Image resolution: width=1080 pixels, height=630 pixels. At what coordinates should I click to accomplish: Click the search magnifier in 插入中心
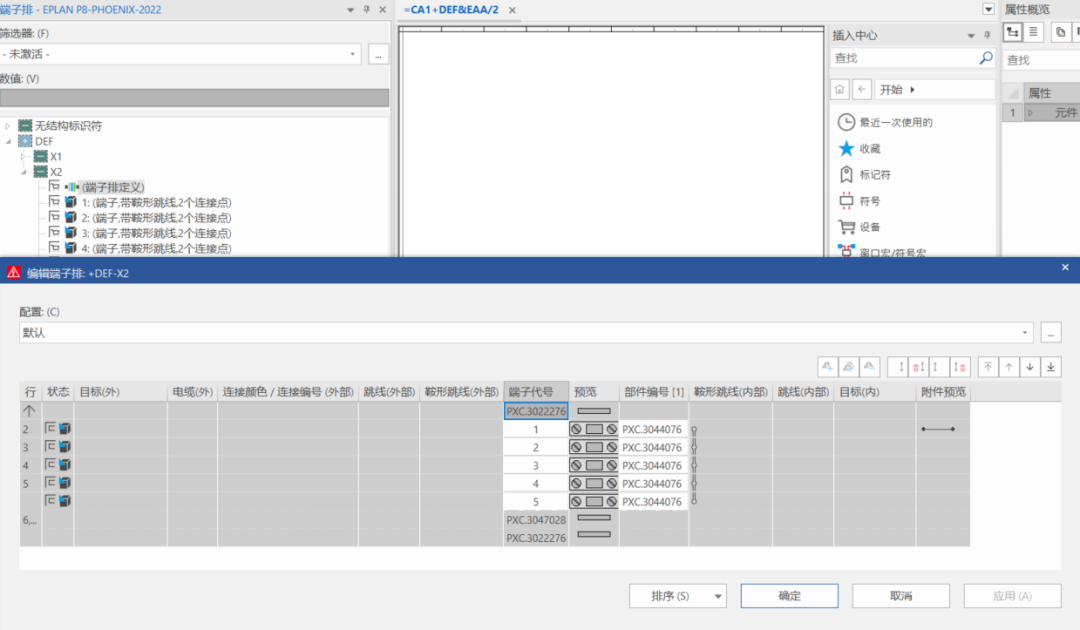pos(986,59)
